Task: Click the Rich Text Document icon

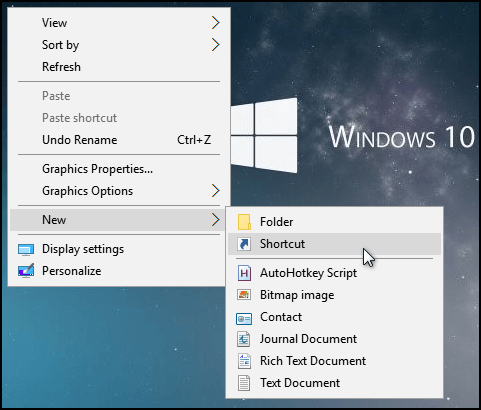Action: click(x=244, y=361)
